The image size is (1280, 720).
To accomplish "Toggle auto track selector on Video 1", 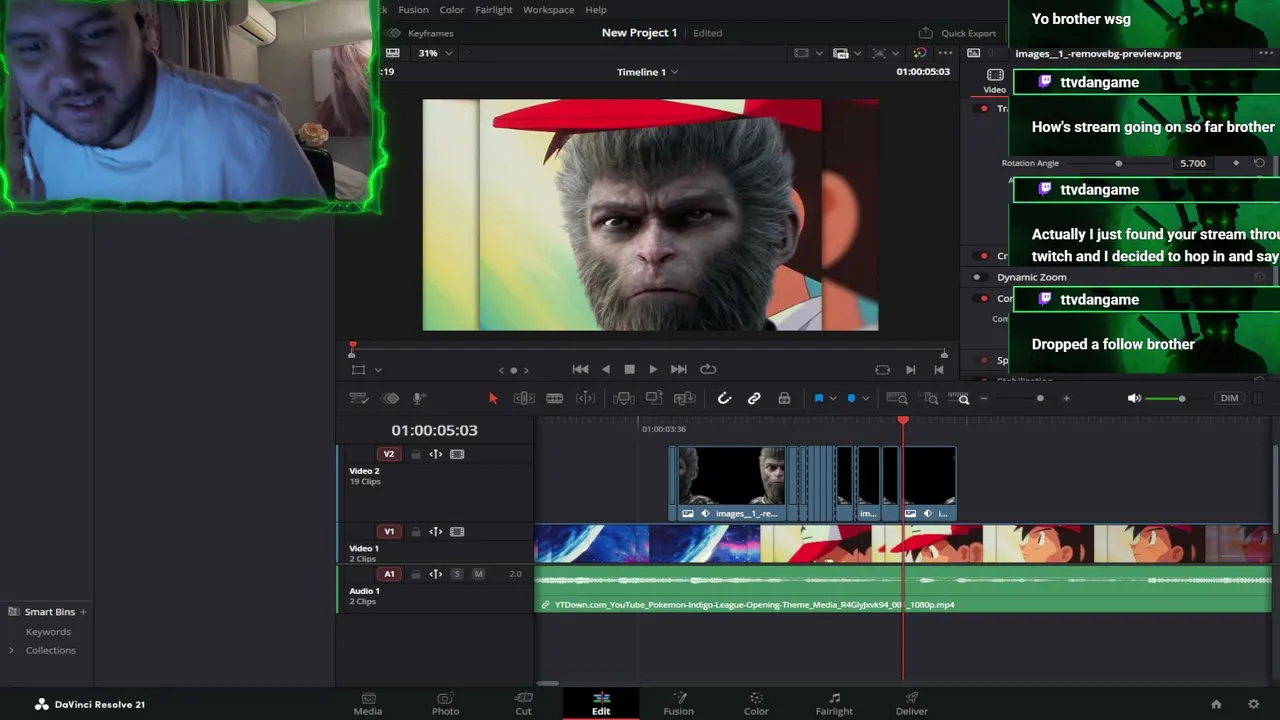I will pos(436,532).
